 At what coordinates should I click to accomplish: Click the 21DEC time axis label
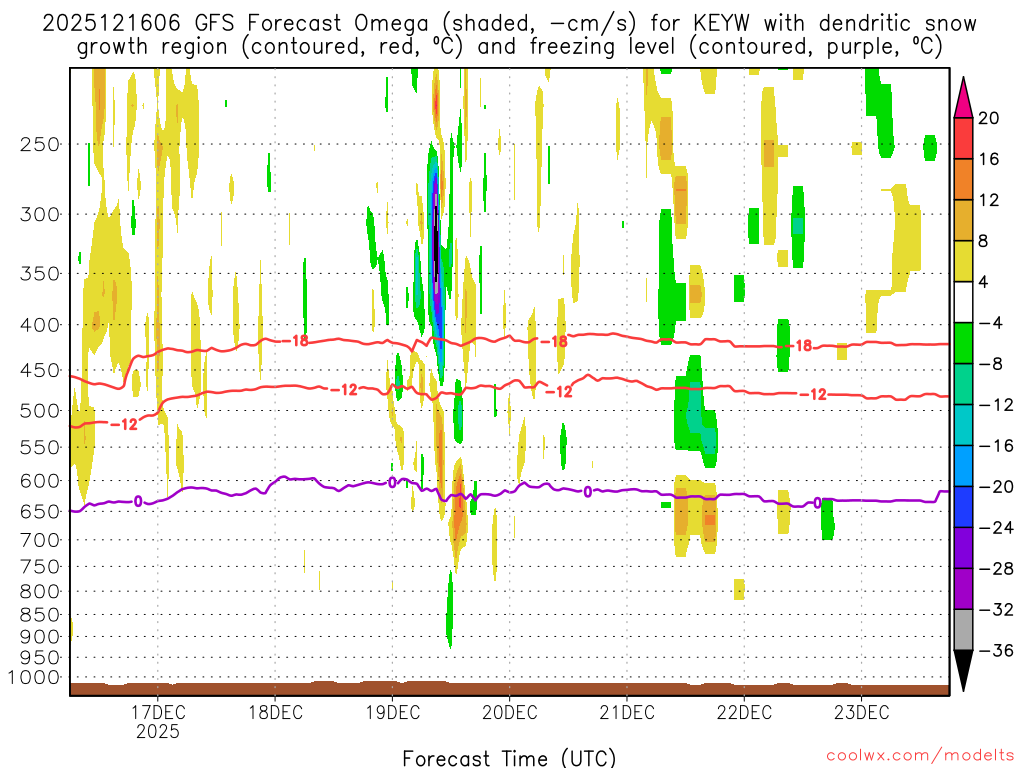click(627, 712)
